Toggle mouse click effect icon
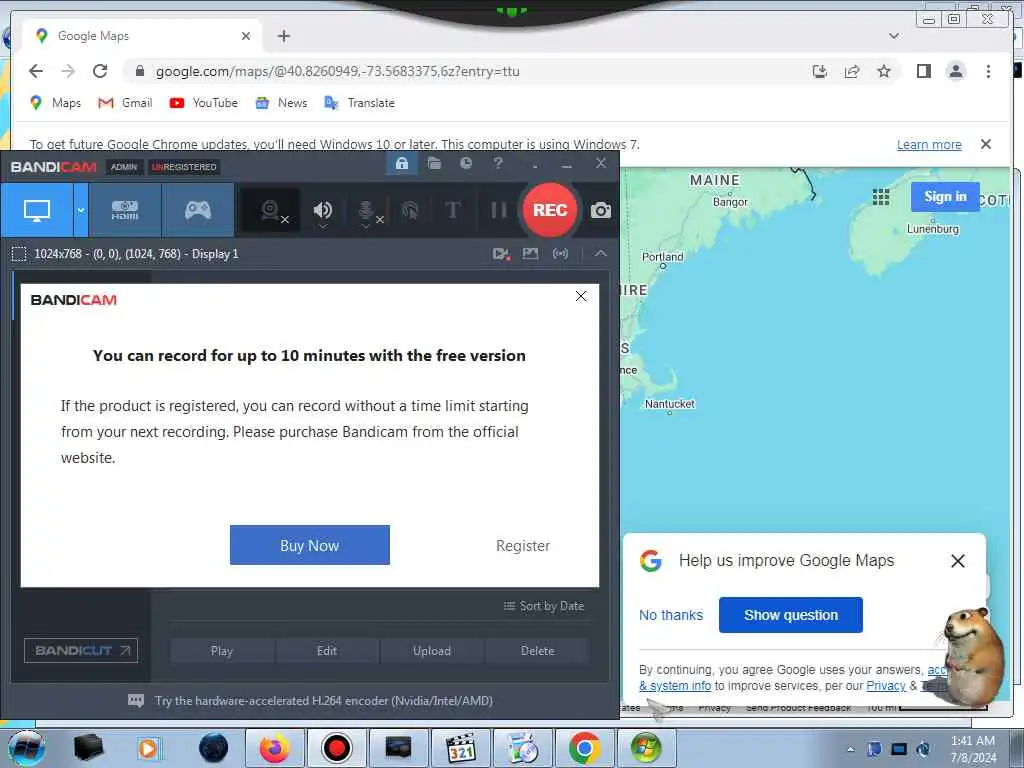 pyautogui.click(x=410, y=210)
